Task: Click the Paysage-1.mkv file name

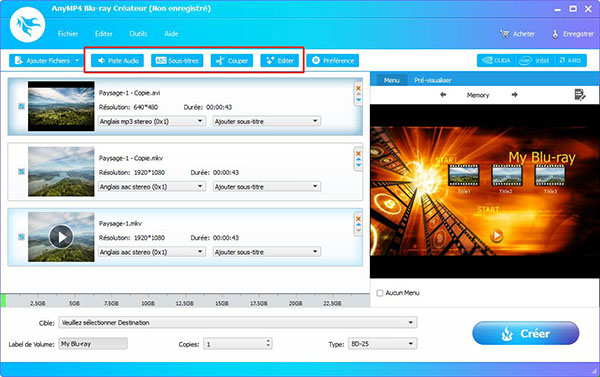Action: [121, 224]
